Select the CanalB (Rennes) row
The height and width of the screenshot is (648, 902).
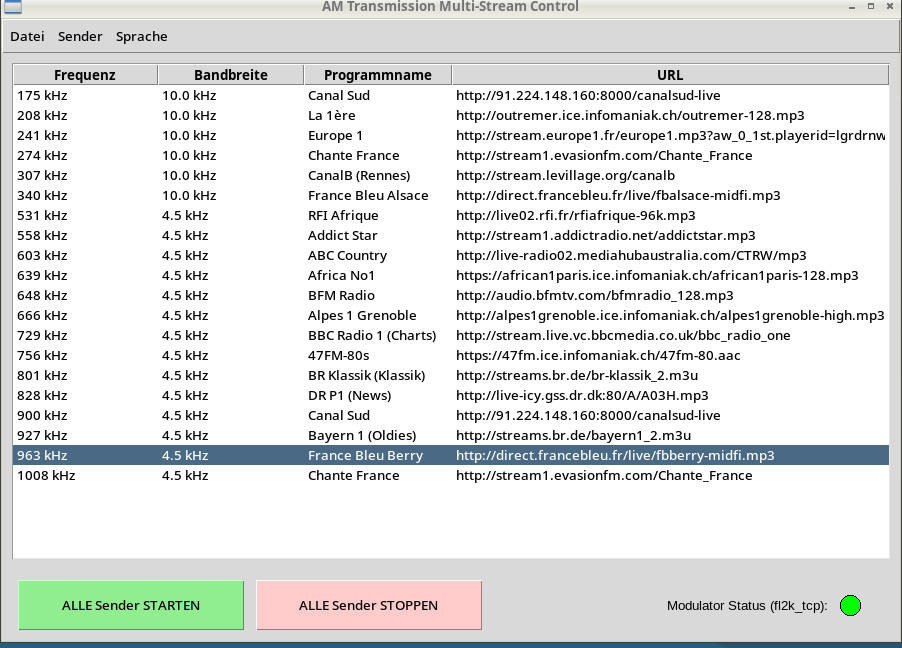click(451, 176)
